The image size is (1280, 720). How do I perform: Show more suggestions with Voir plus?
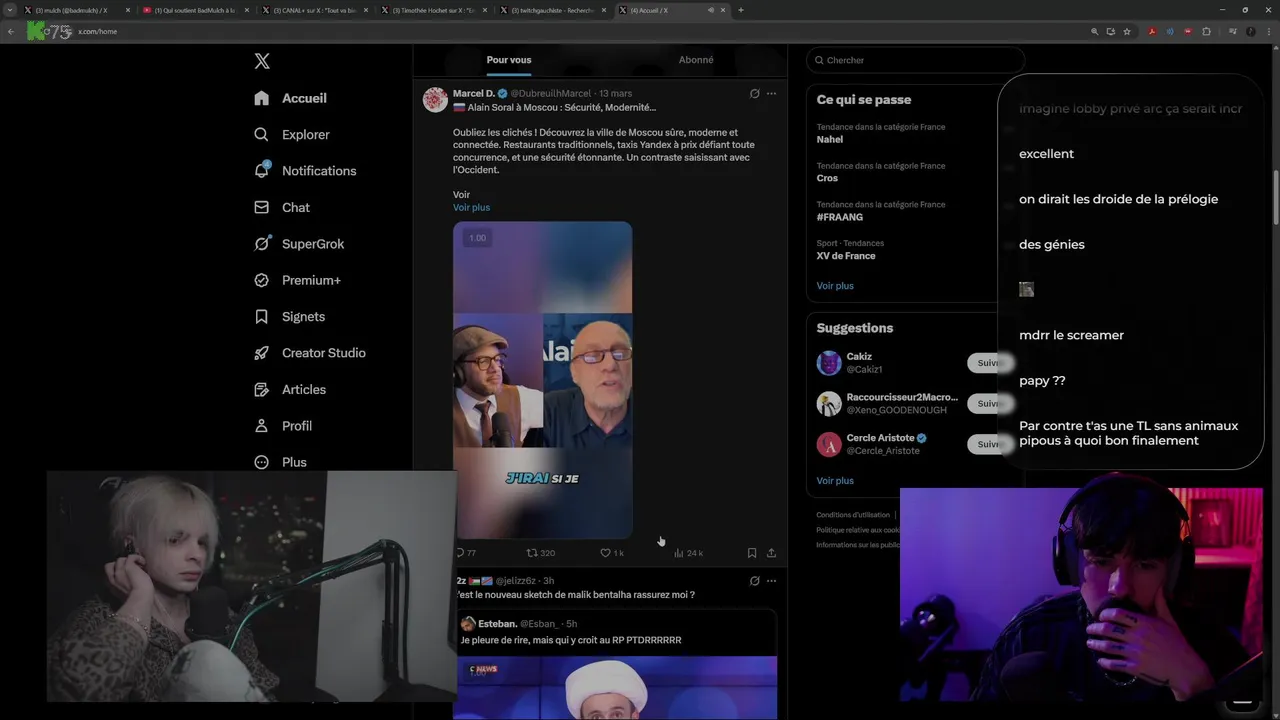pyautogui.click(x=835, y=480)
